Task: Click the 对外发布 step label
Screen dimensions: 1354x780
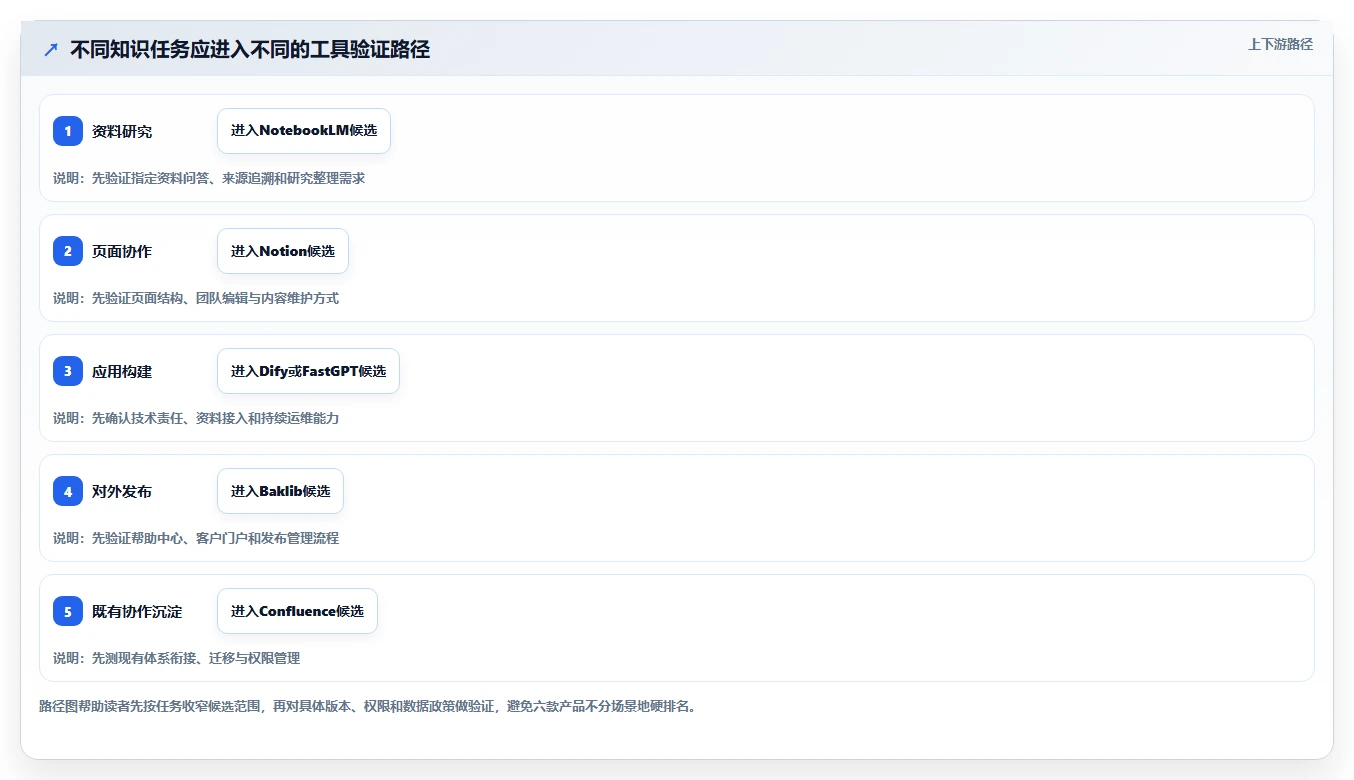Action: click(122, 492)
